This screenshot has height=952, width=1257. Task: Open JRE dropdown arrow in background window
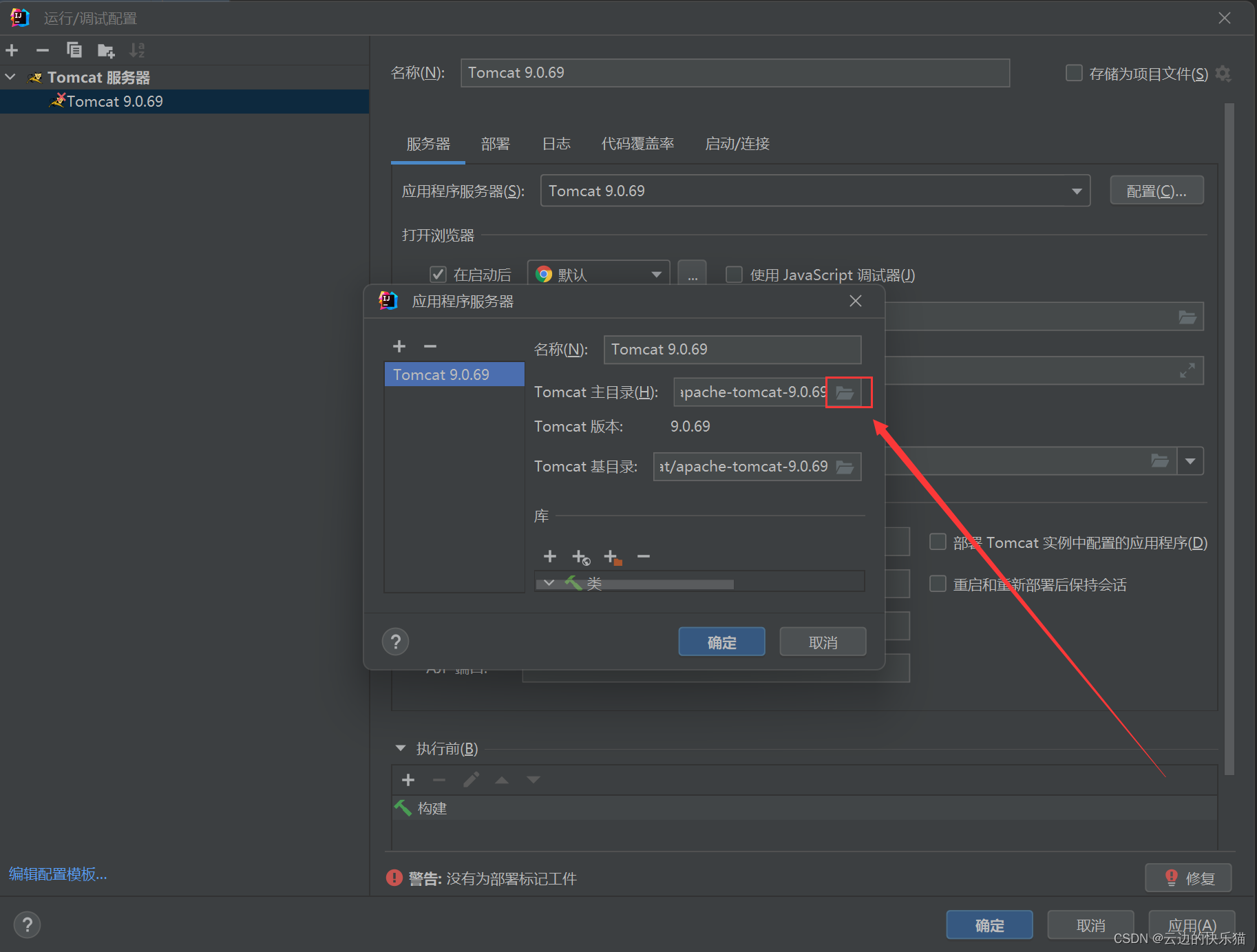[x=1190, y=461]
